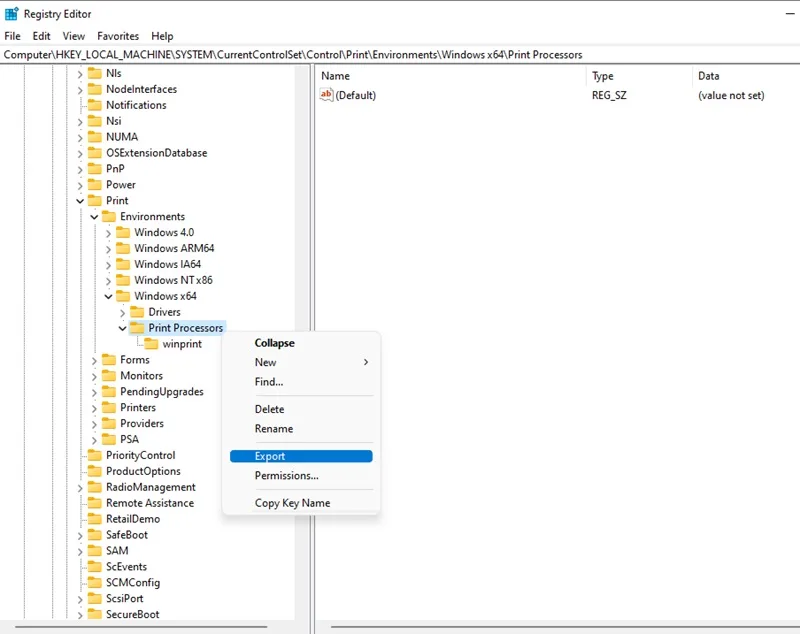The width and height of the screenshot is (800, 634).
Task: Click the Windows ARM64 folder icon
Action: tap(123, 248)
